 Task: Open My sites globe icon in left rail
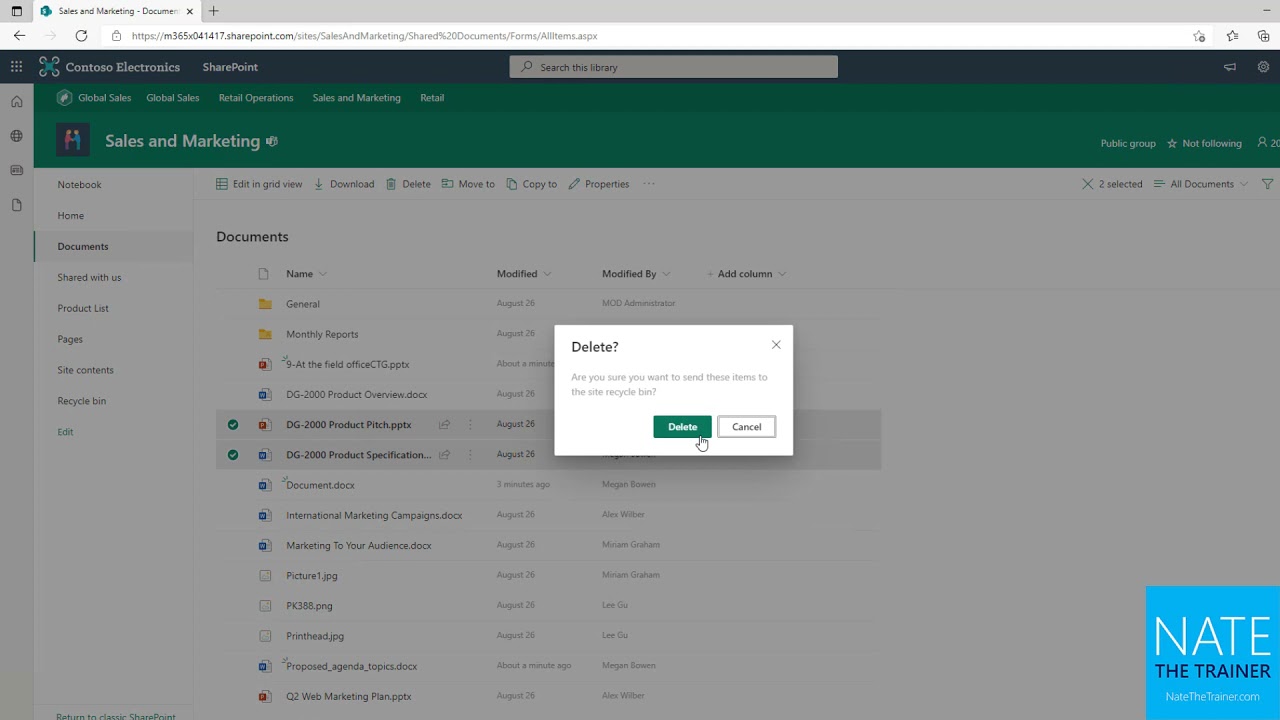(16, 136)
